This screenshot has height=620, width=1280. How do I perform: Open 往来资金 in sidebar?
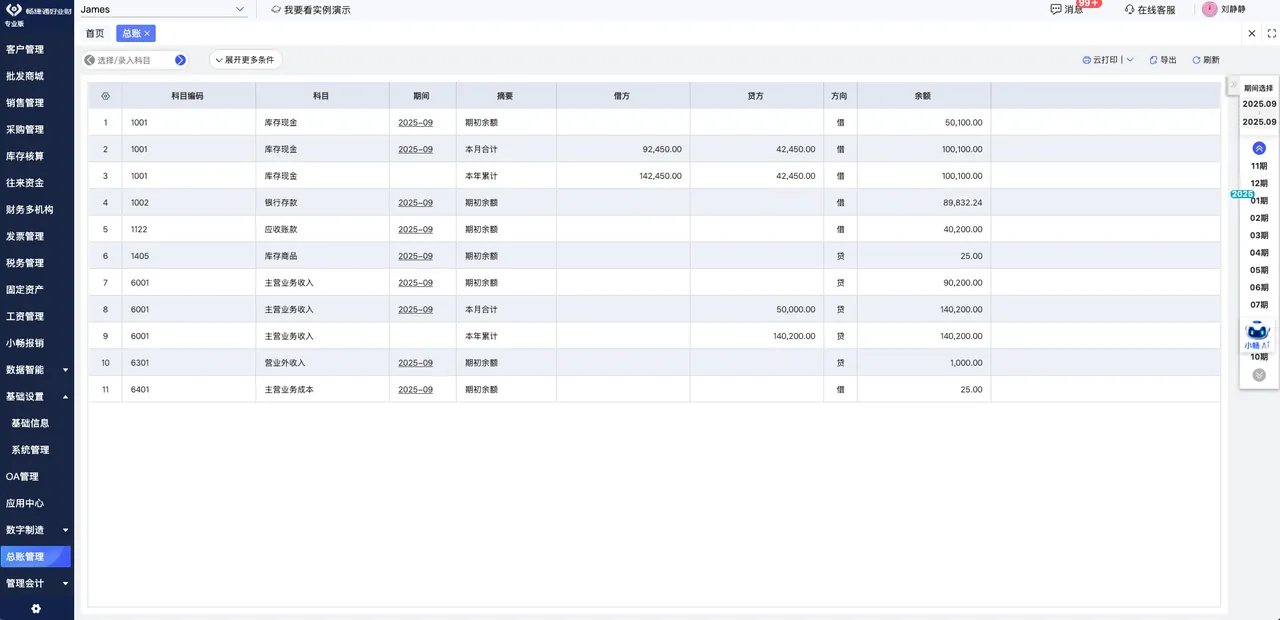pyautogui.click(x=25, y=183)
